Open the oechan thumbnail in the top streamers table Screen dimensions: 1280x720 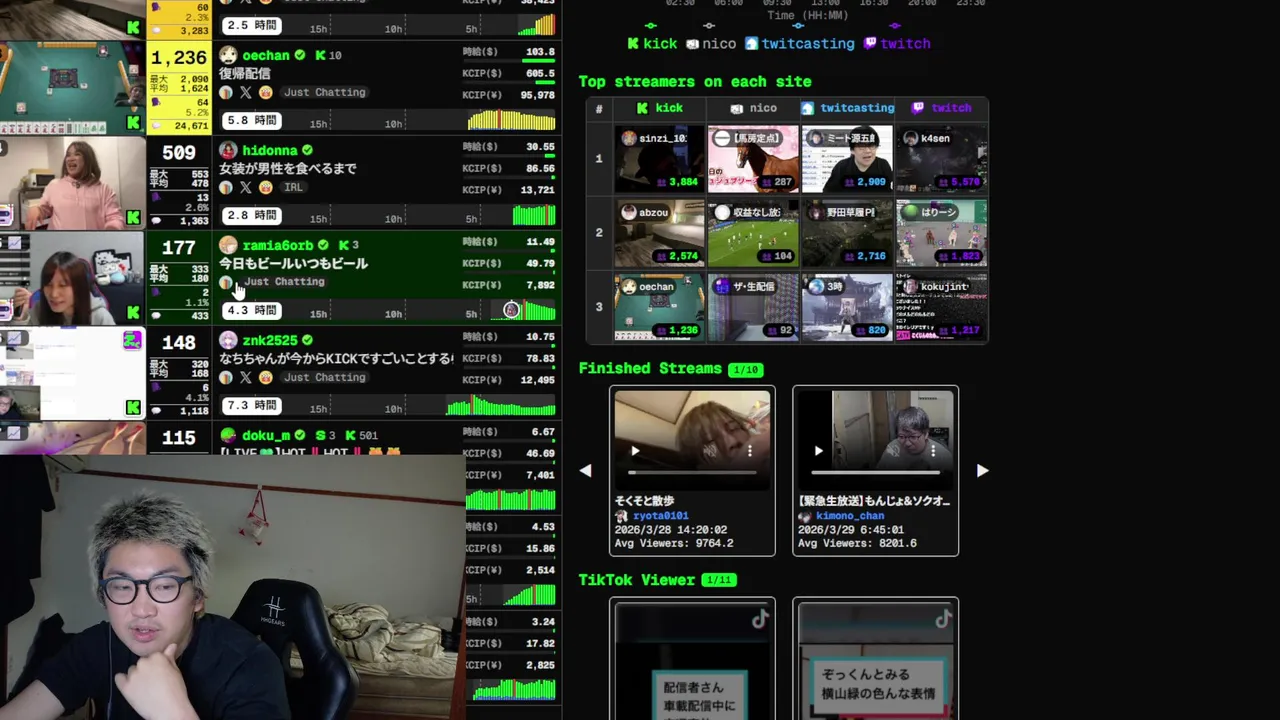[x=659, y=308]
